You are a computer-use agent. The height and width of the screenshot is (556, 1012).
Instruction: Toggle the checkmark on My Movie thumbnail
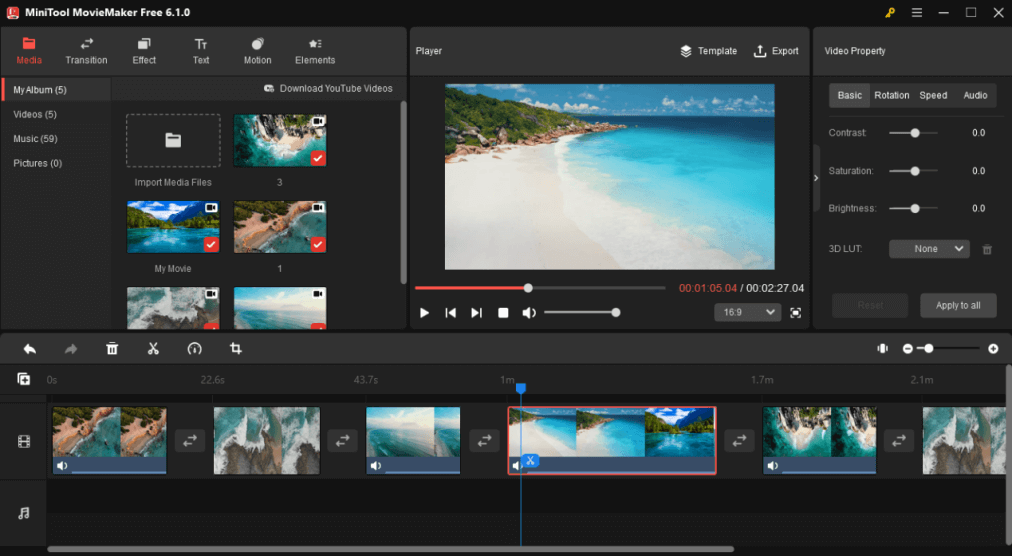point(211,245)
